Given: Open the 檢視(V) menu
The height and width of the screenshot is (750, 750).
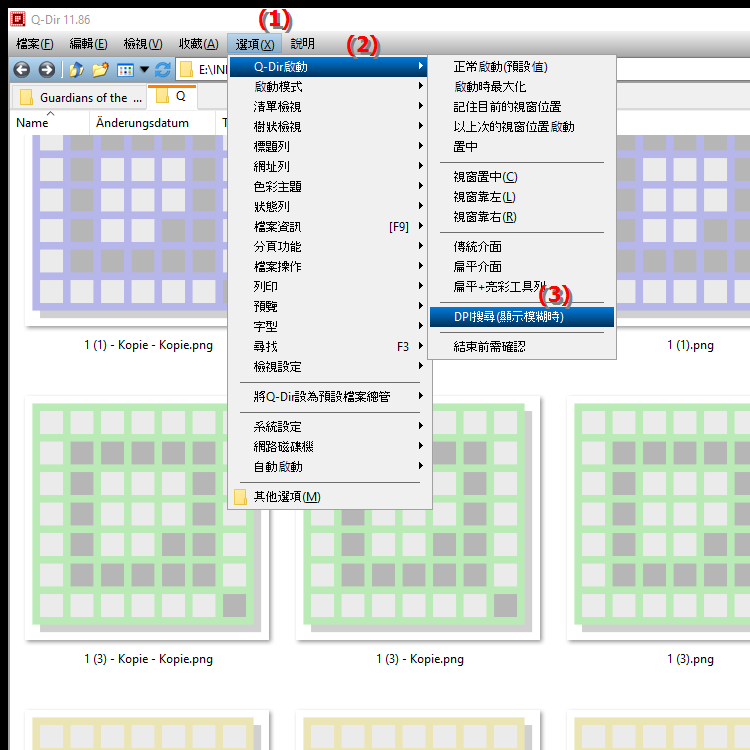Looking at the screenshot, I should (x=143, y=44).
